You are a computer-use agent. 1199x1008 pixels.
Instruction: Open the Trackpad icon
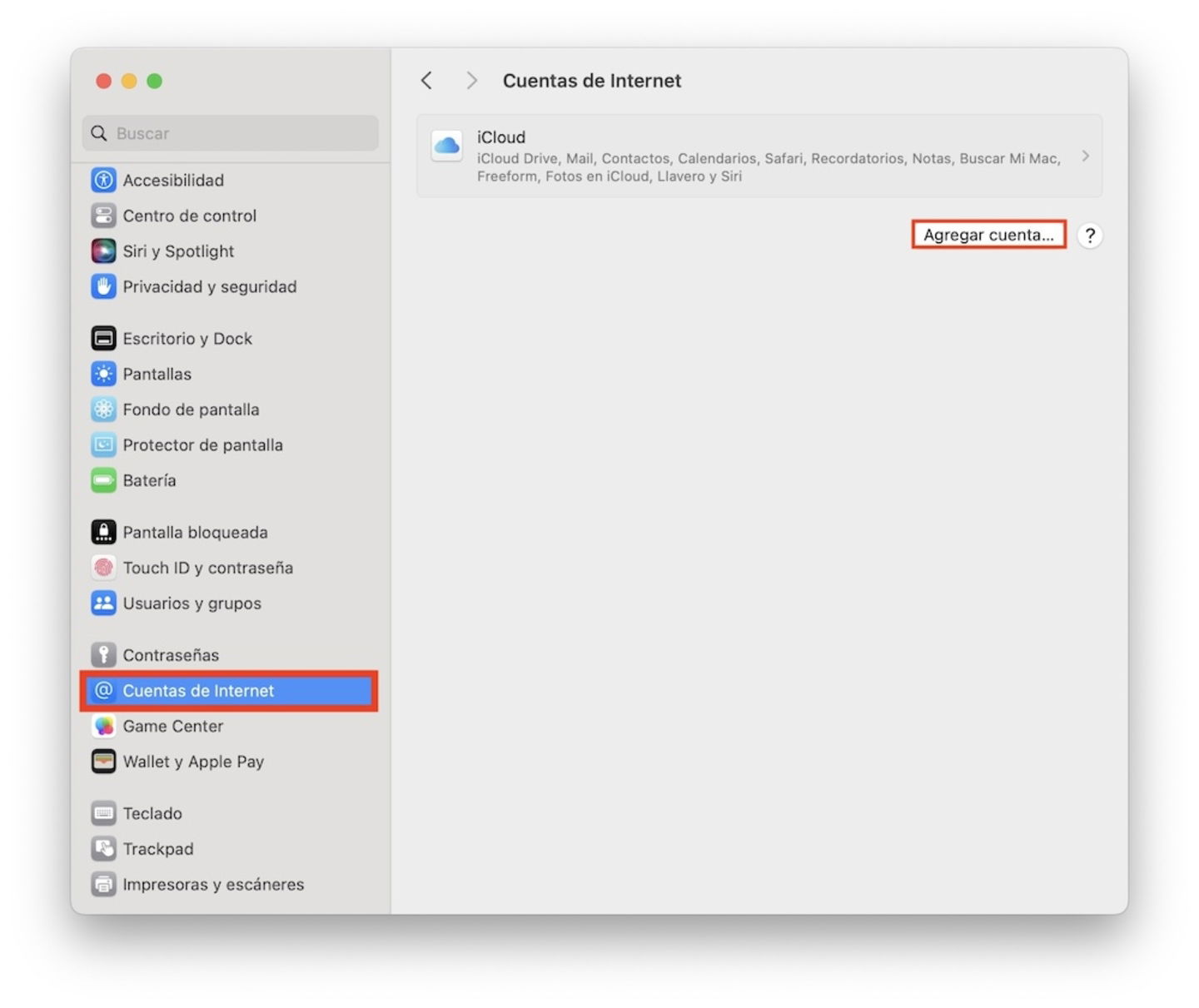103,849
